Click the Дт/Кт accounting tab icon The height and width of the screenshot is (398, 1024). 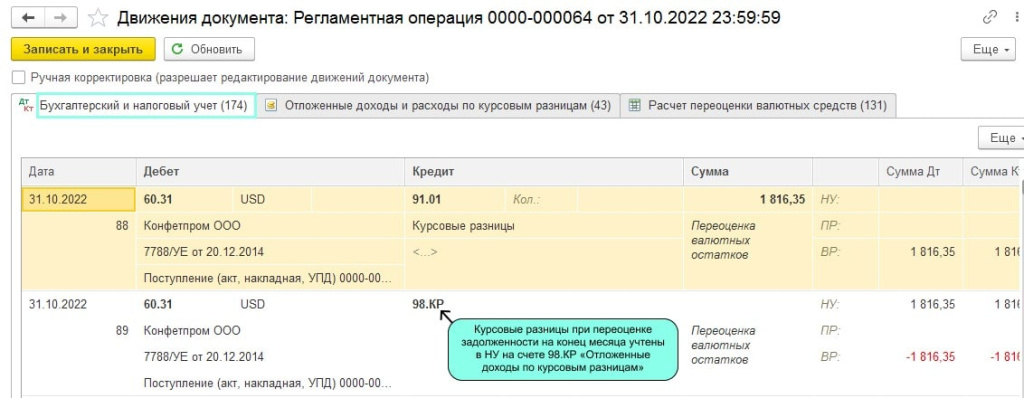[26, 105]
